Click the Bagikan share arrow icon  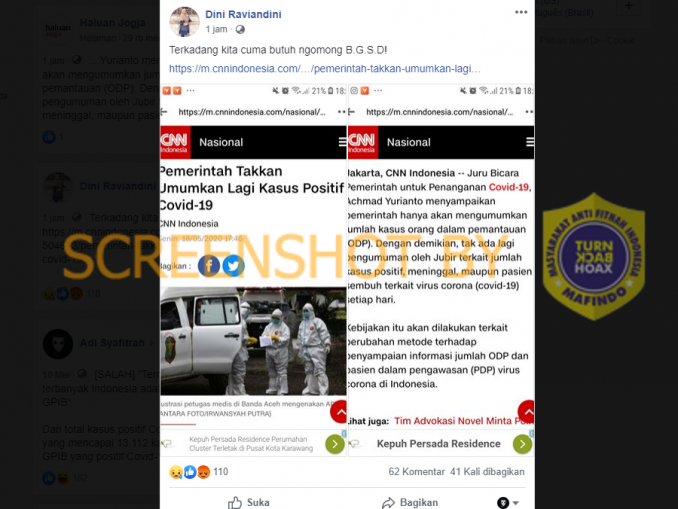point(388,503)
